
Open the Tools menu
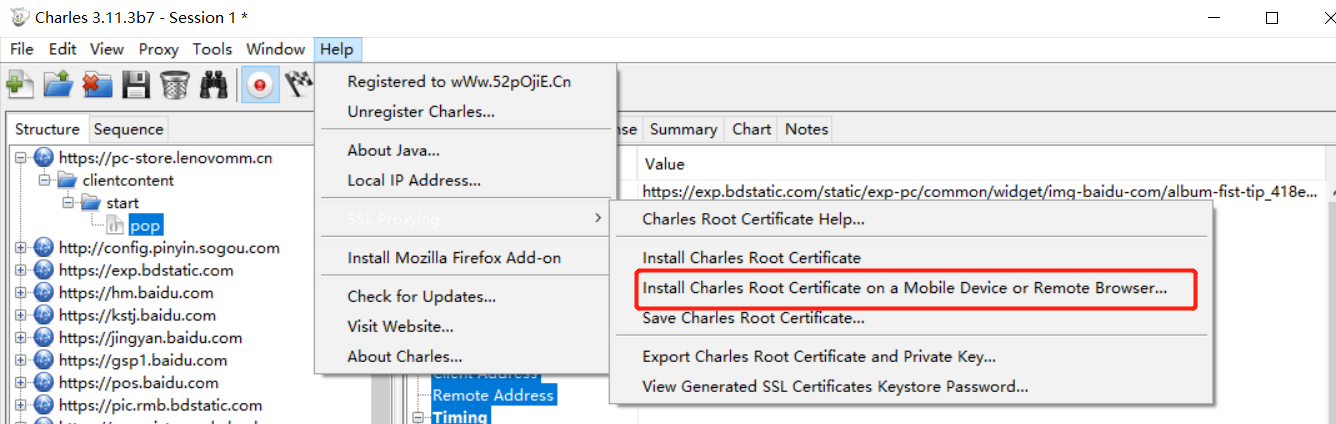coord(212,49)
